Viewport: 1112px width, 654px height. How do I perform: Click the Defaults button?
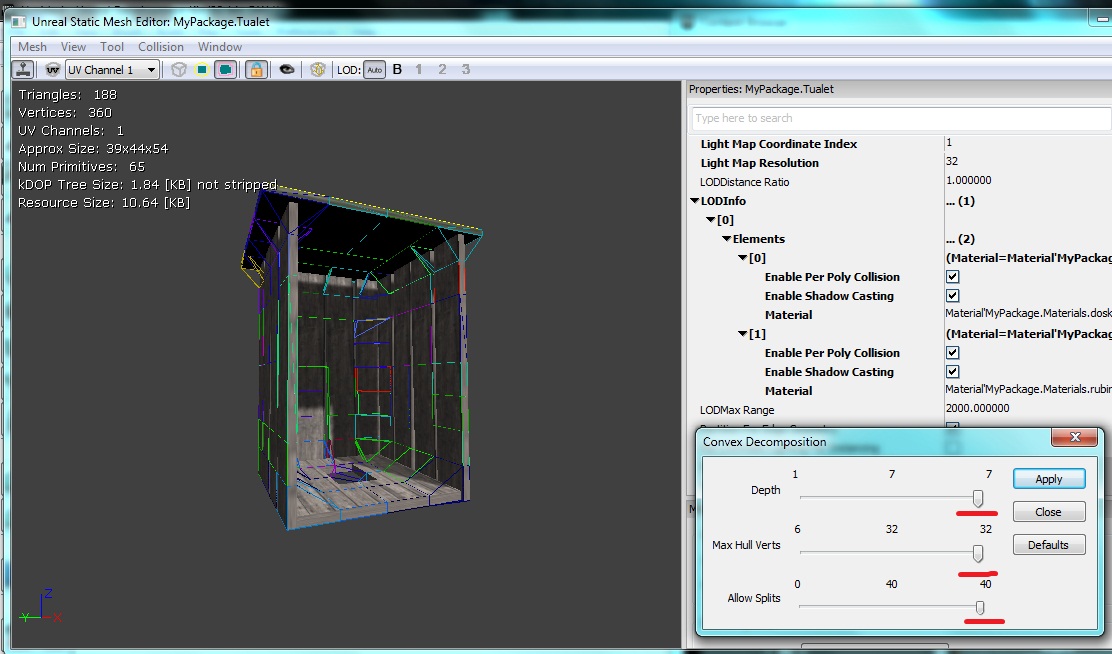coord(1048,545)
